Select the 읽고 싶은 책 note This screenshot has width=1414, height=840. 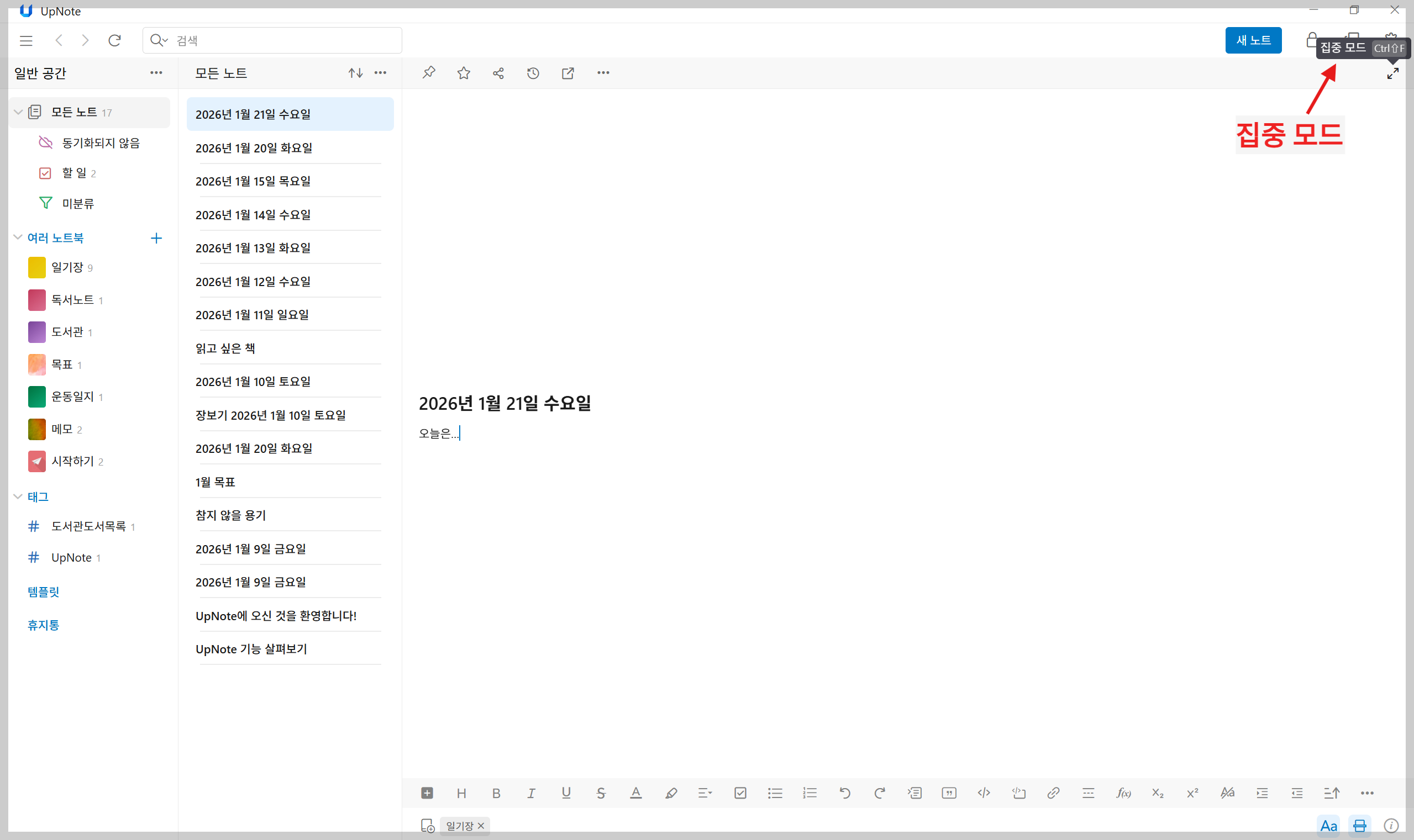point(225,348)
